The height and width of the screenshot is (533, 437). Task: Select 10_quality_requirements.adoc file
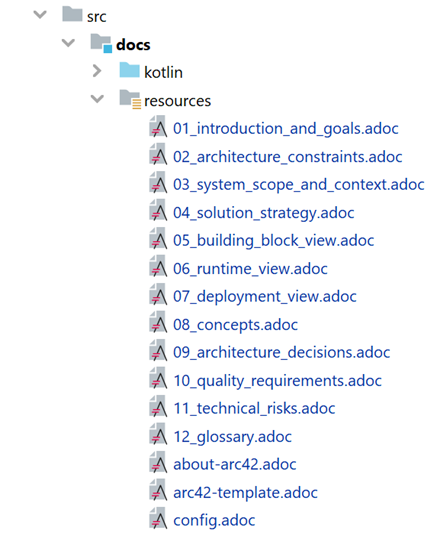tap(277, 381)
